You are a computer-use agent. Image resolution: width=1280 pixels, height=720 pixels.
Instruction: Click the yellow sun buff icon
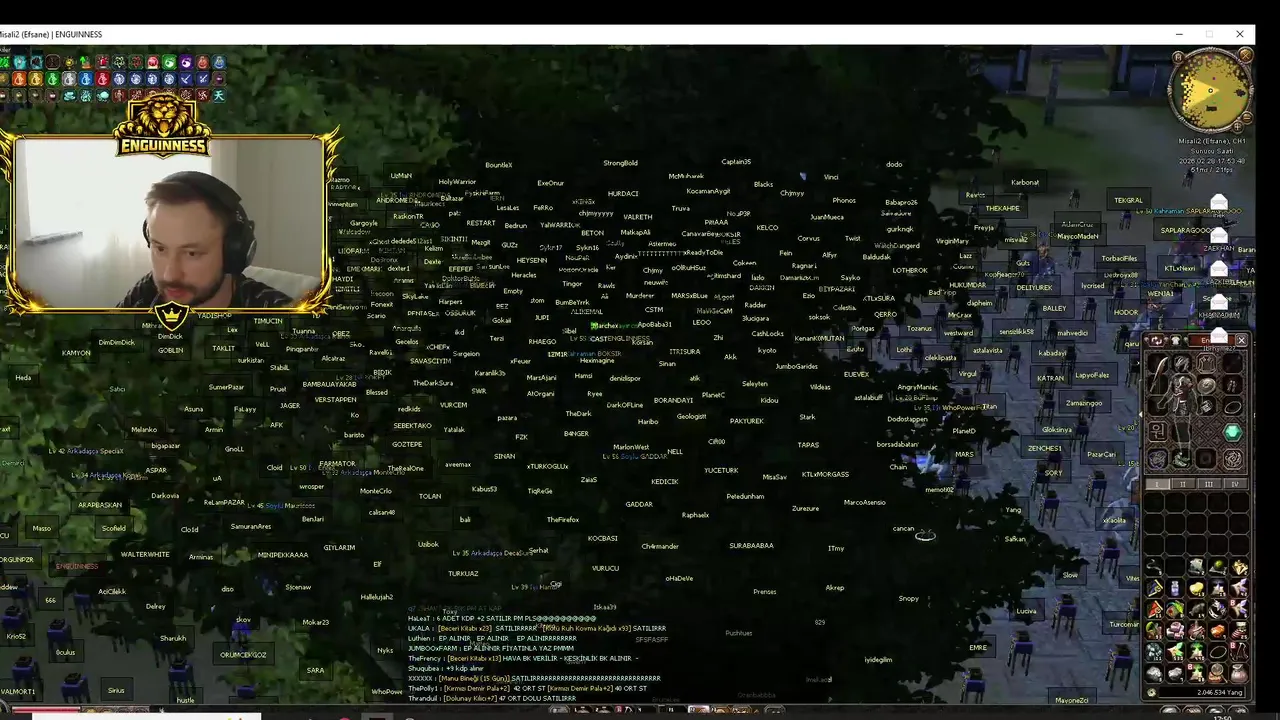[x=69, y=62]
